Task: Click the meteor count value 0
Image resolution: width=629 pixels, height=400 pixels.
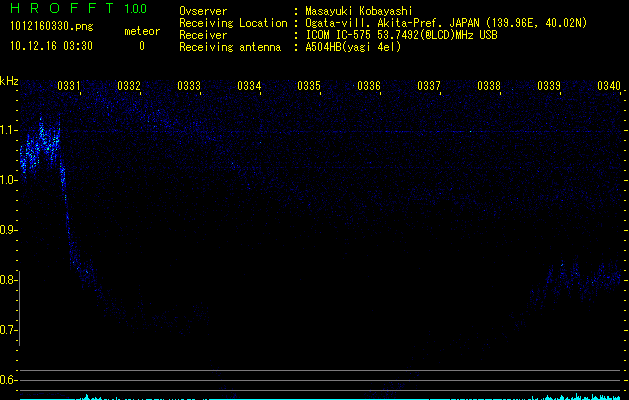Action: pos(142,46)
